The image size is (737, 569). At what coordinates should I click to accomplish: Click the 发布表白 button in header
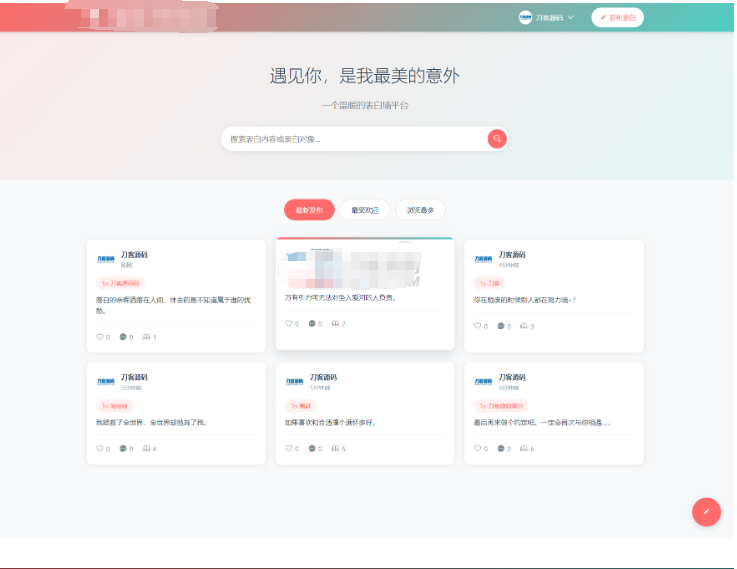[617, 17]
